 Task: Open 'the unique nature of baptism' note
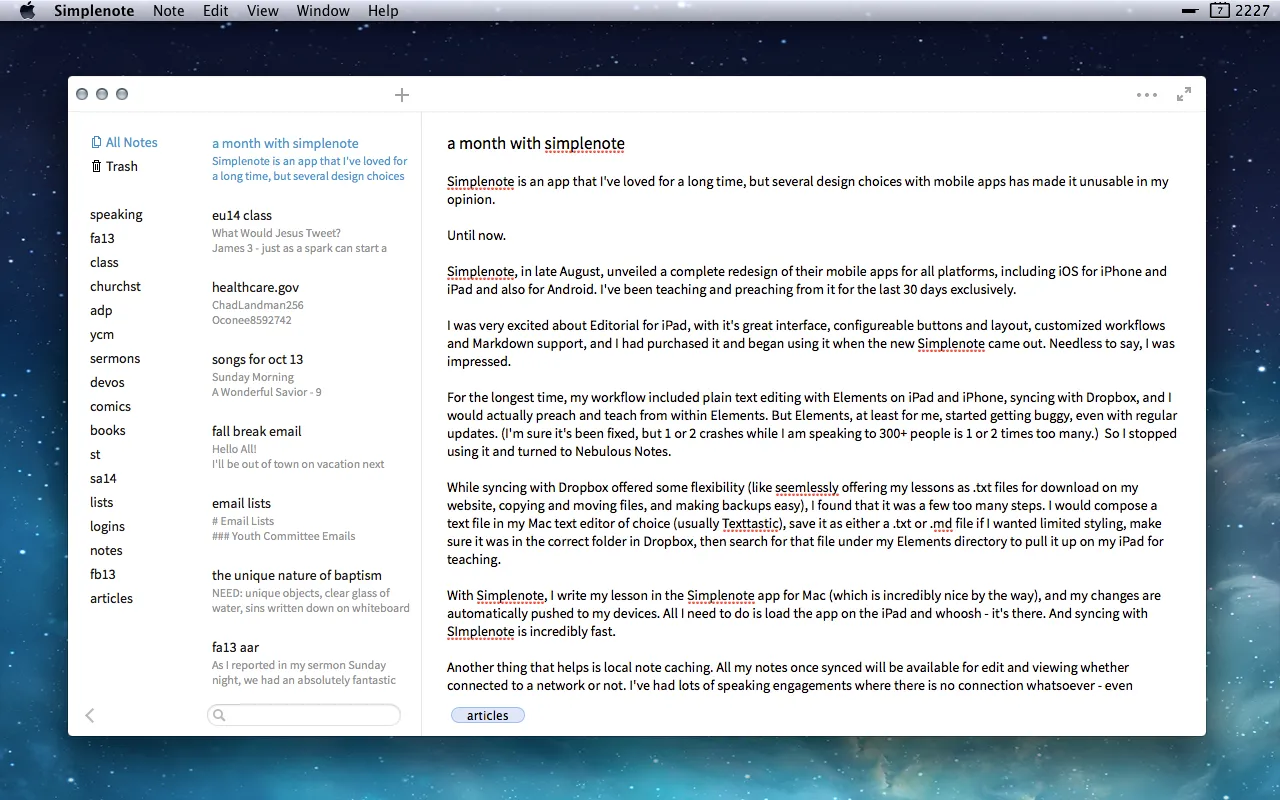[x=311, y=591]
